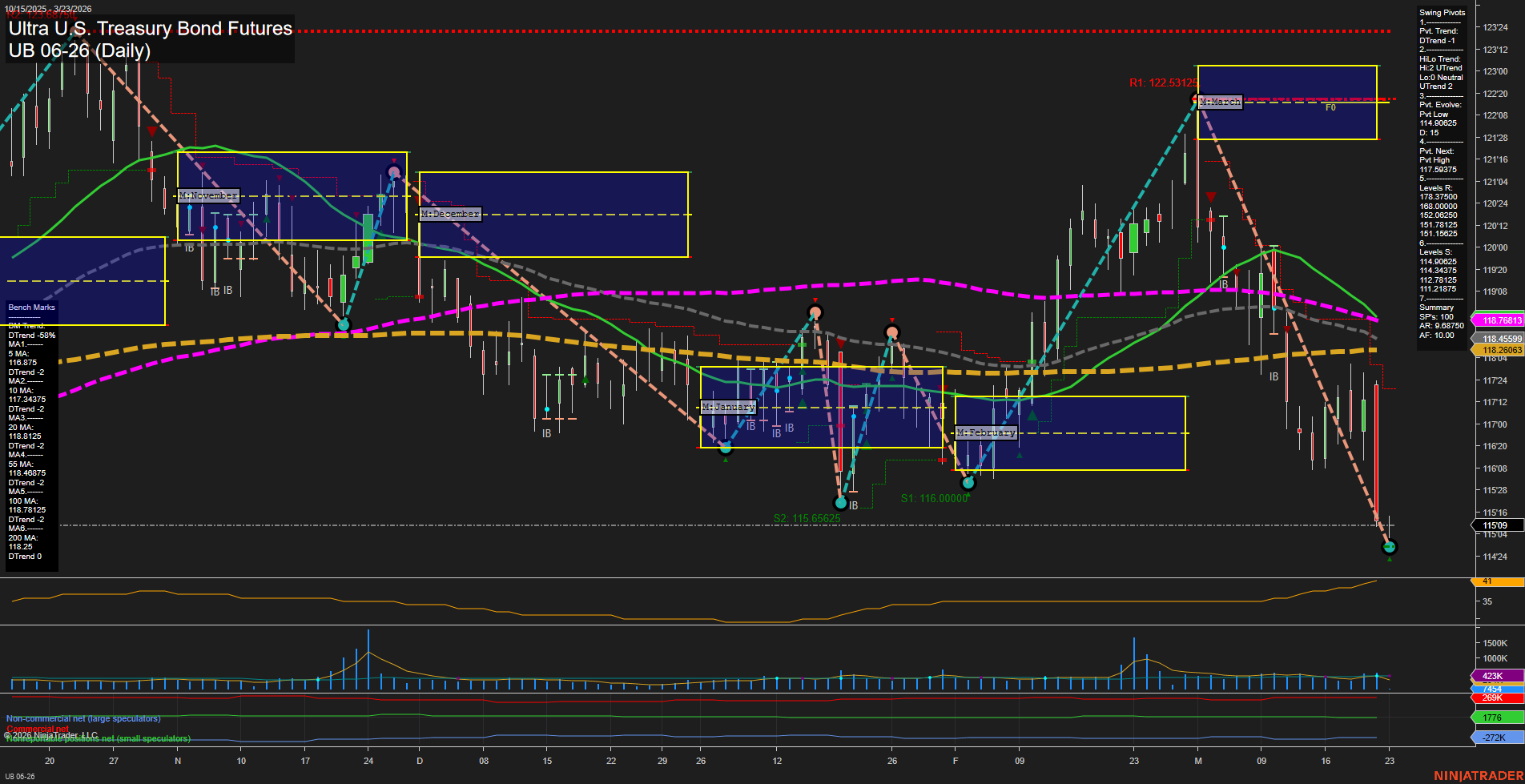
Task: Click the Swing Pivots panel heading
Action: click(x=1442, y=13)
